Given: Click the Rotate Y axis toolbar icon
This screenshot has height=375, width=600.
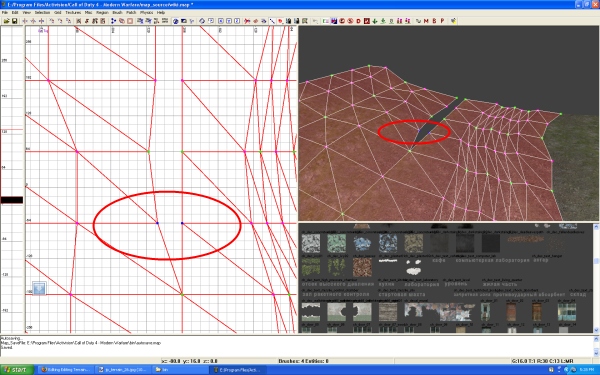Looking at the screenshot, I should pos(60,21).
